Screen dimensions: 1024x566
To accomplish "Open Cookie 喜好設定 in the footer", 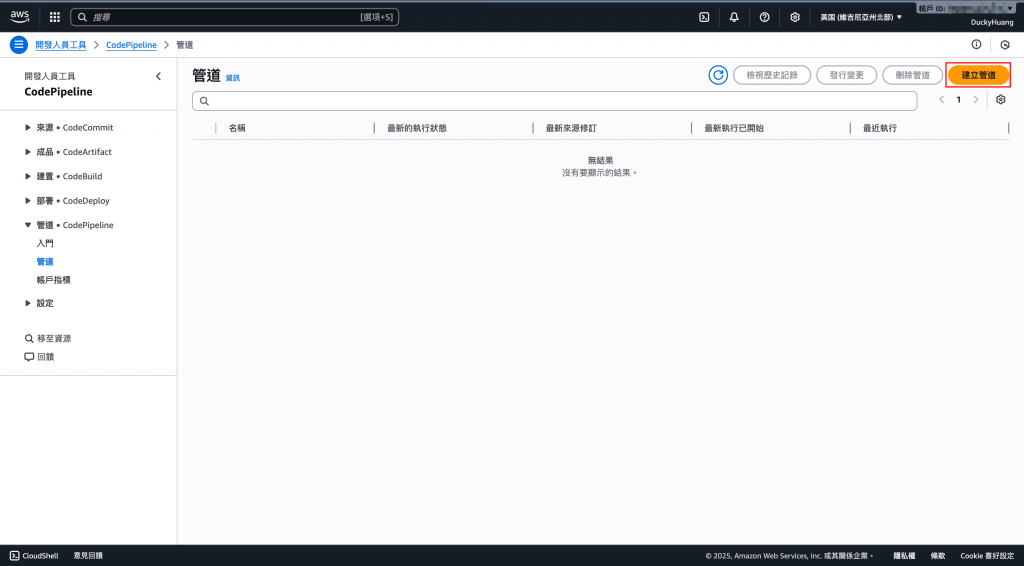I will tap(987, 556).
